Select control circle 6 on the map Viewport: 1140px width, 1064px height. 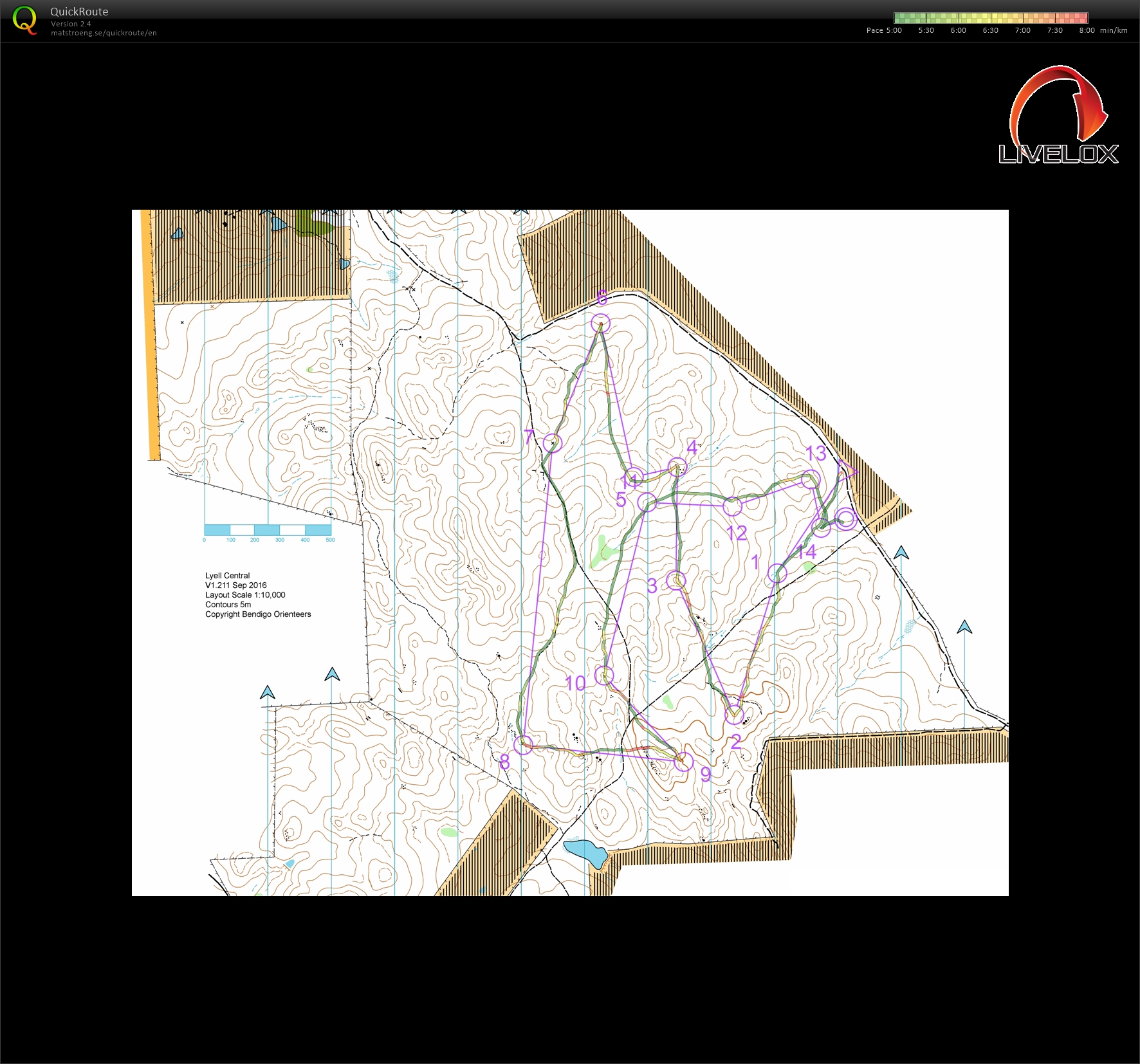click(600, 323)
